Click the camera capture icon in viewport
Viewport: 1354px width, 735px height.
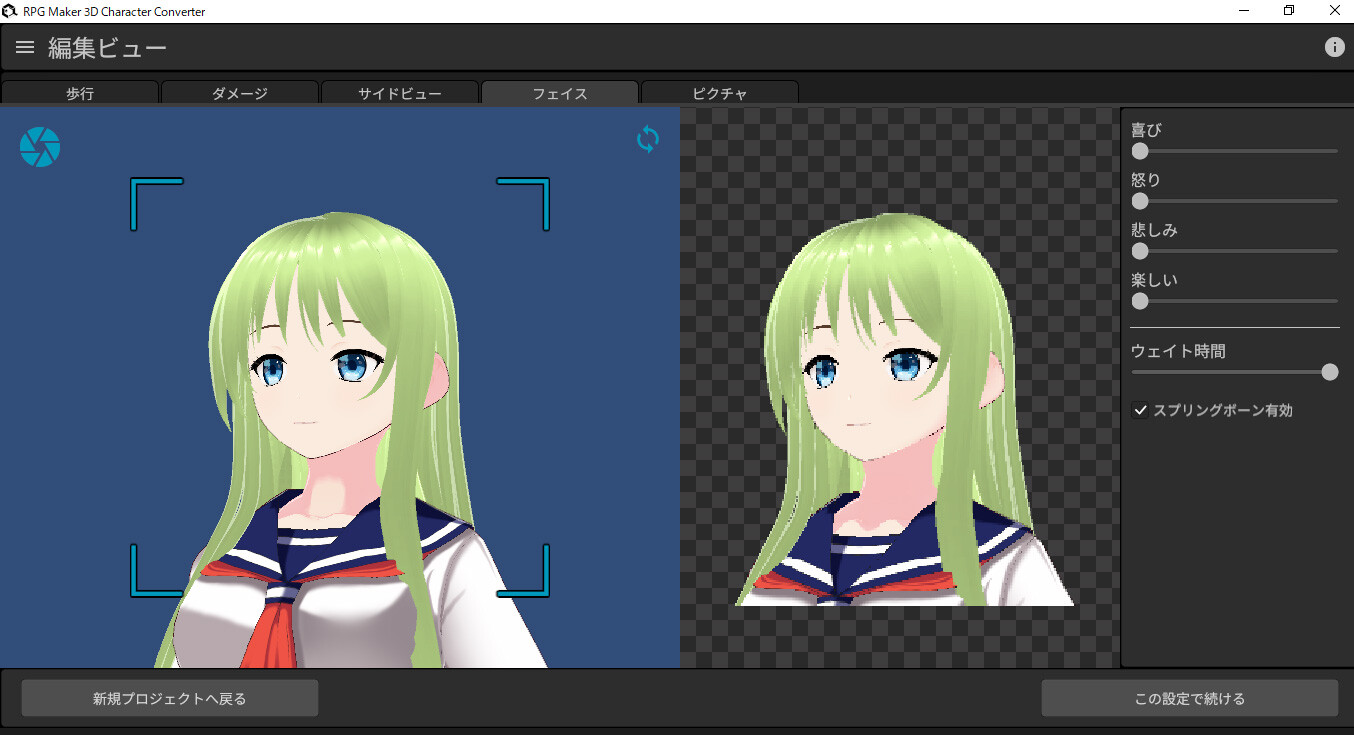[x=40, y=146]
